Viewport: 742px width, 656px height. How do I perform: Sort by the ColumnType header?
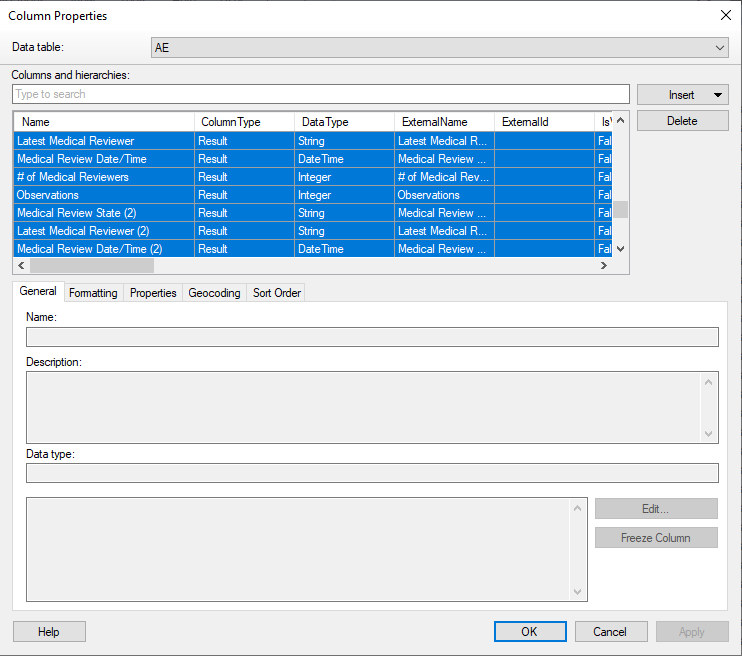244,122
